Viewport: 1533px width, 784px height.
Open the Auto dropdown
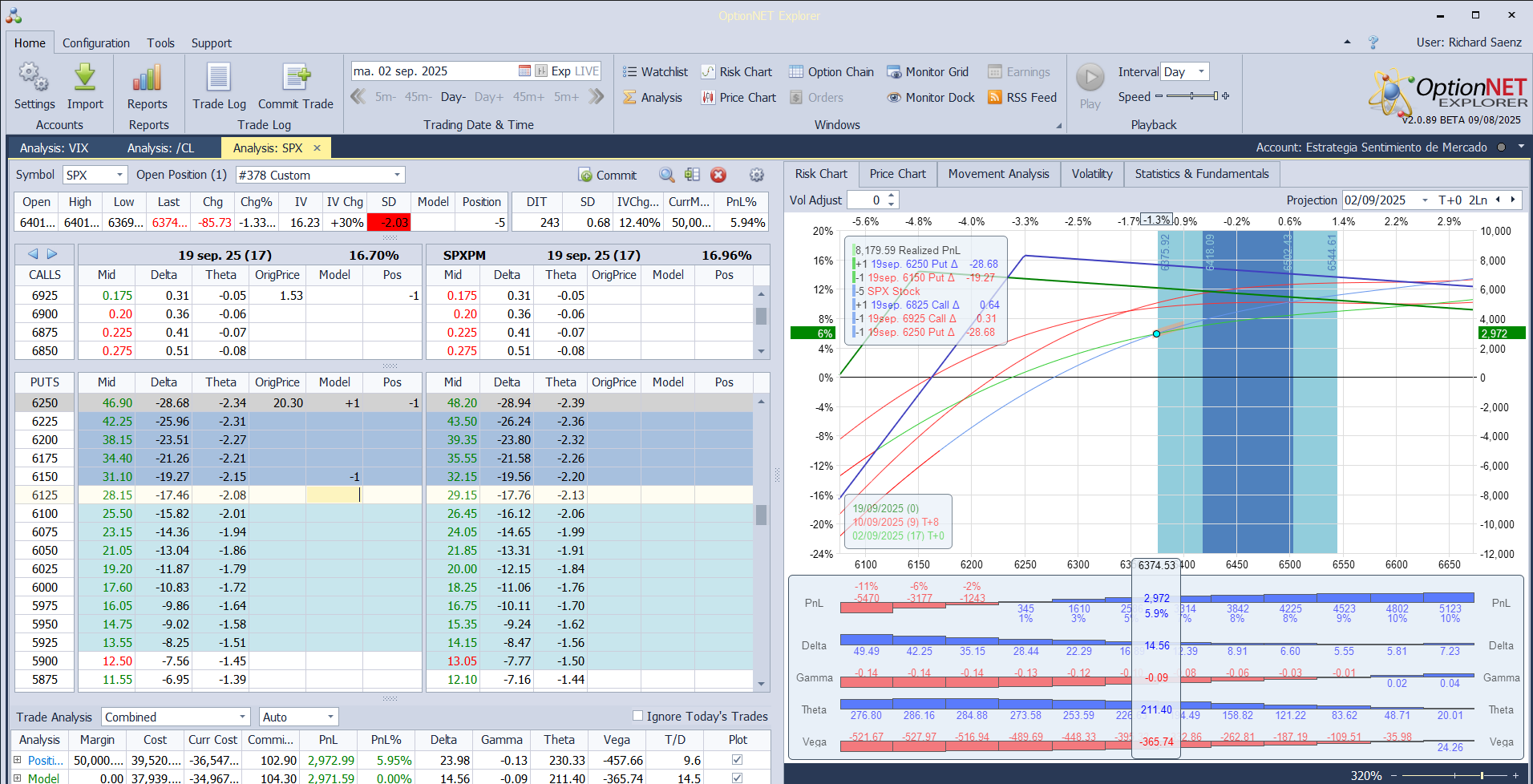tap(330, 717)
